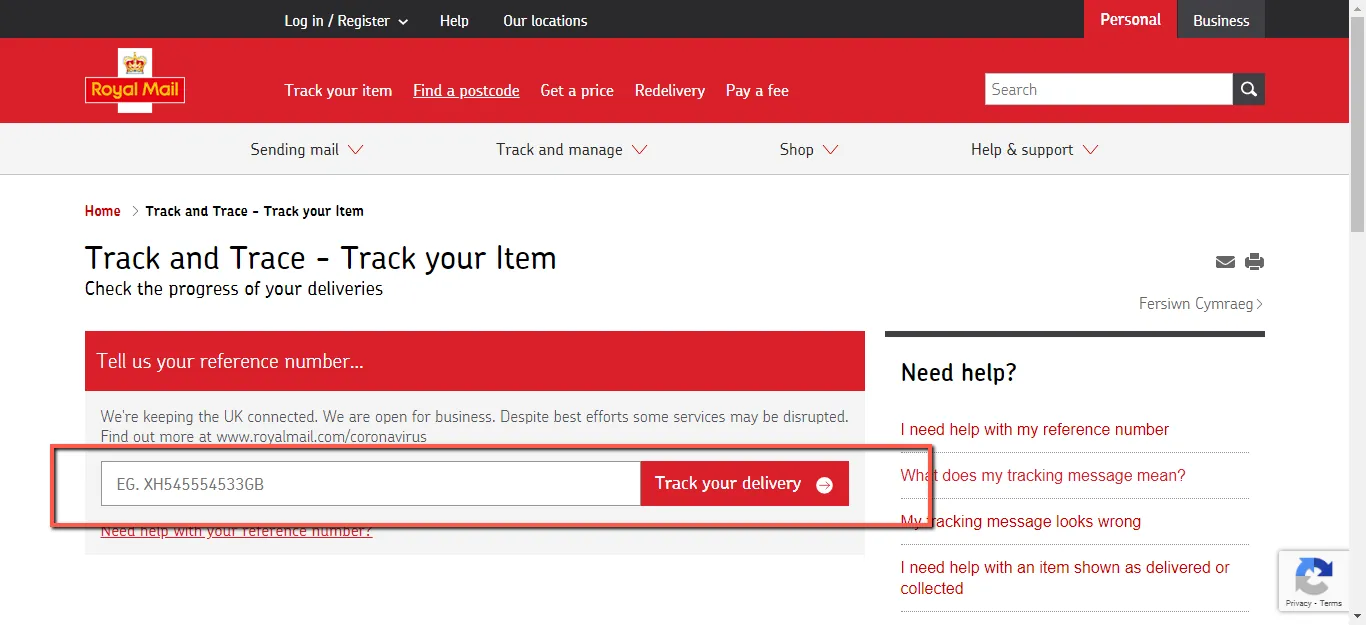Click the Privacy link in reCAPTCHA badge
Viewport: 1366px width, 625px height.
click(x=1298, y=603)
